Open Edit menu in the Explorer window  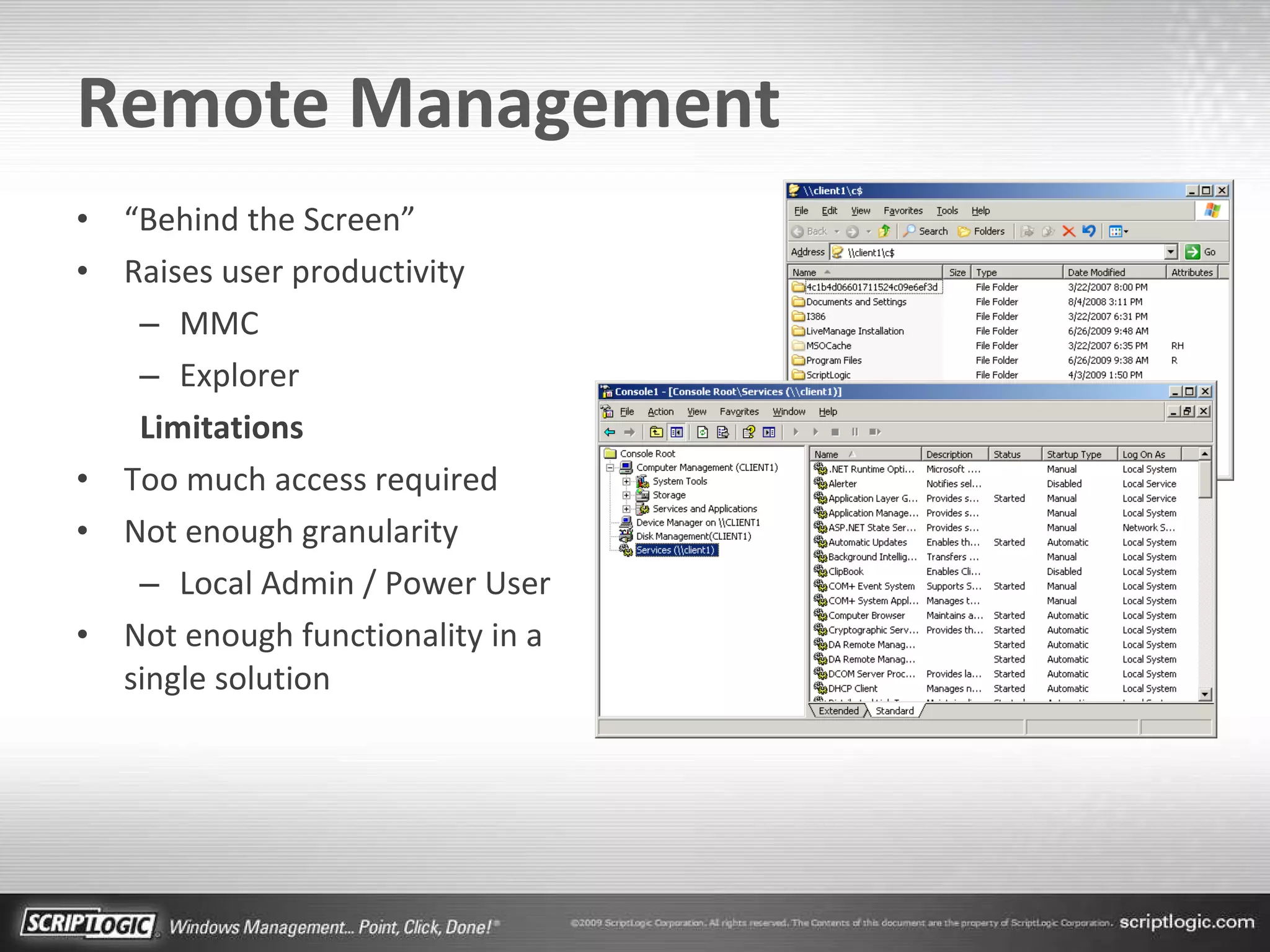(x=829, y=211)
